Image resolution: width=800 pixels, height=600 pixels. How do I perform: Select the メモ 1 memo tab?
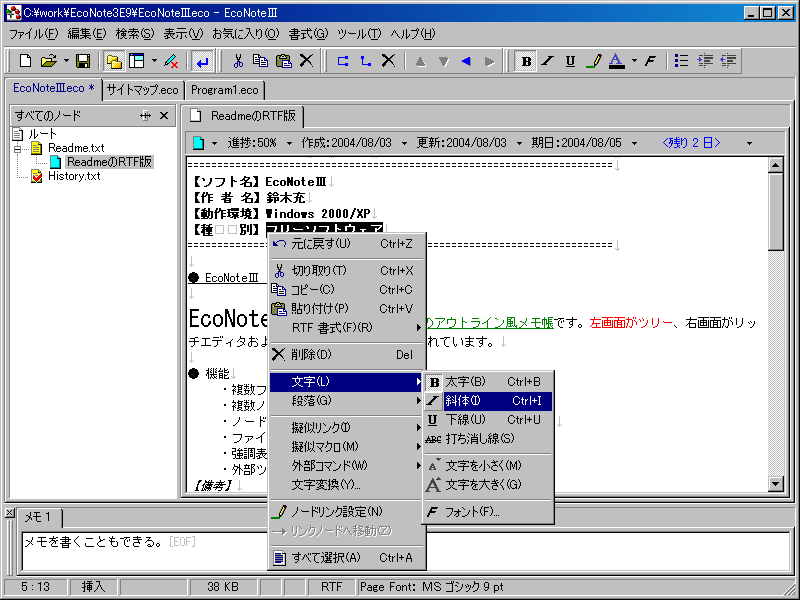click(38, 517)
